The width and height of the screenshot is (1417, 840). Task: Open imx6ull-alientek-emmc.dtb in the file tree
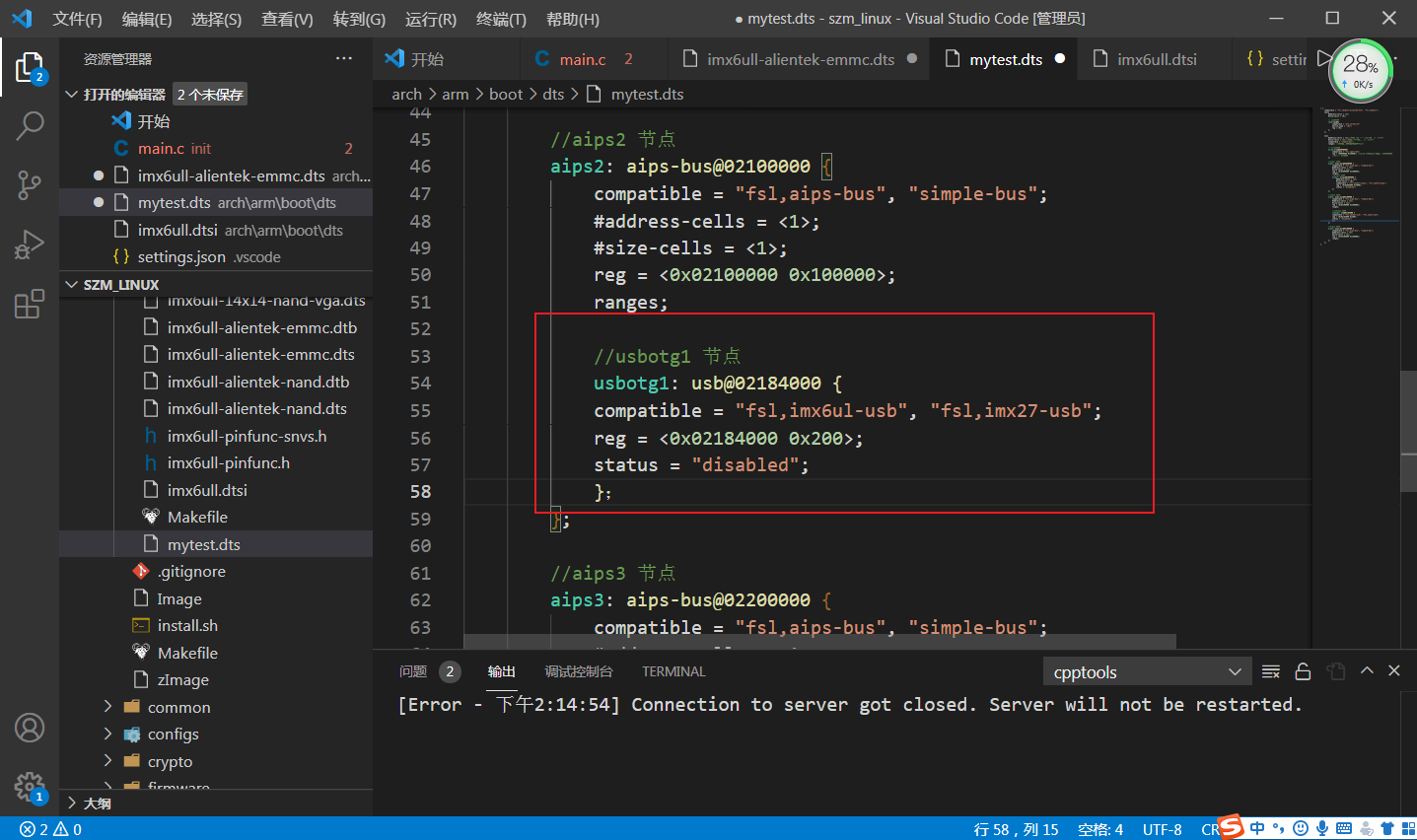pos(216,327)
